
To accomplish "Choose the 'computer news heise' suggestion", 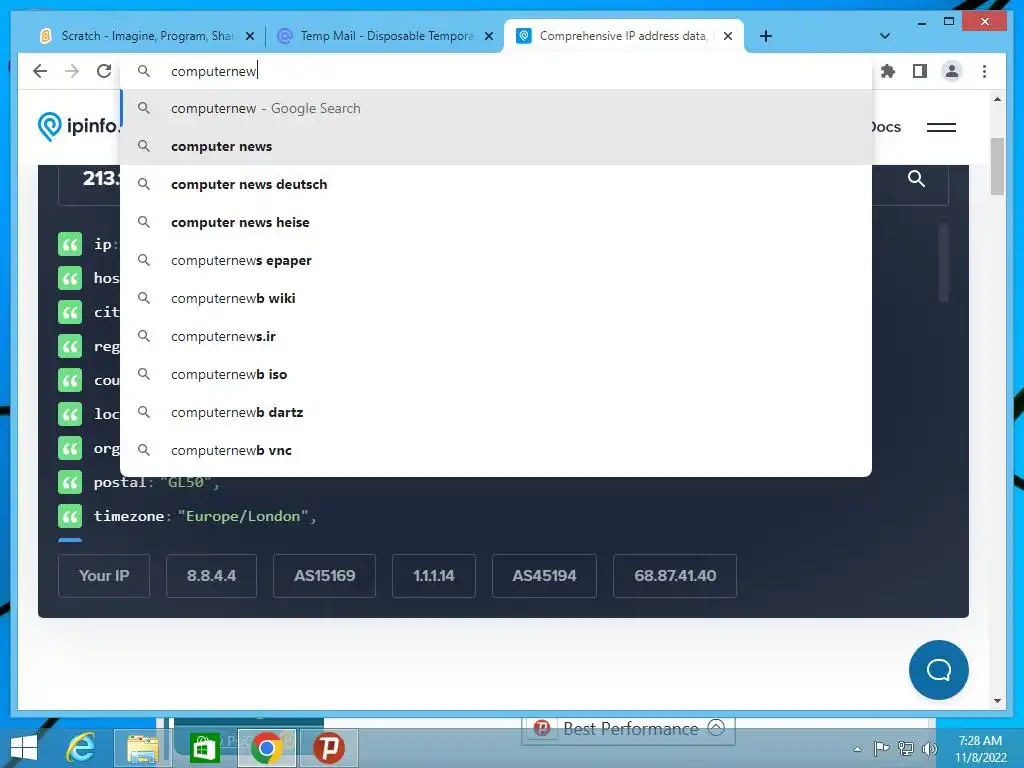I will click(496, 222).
